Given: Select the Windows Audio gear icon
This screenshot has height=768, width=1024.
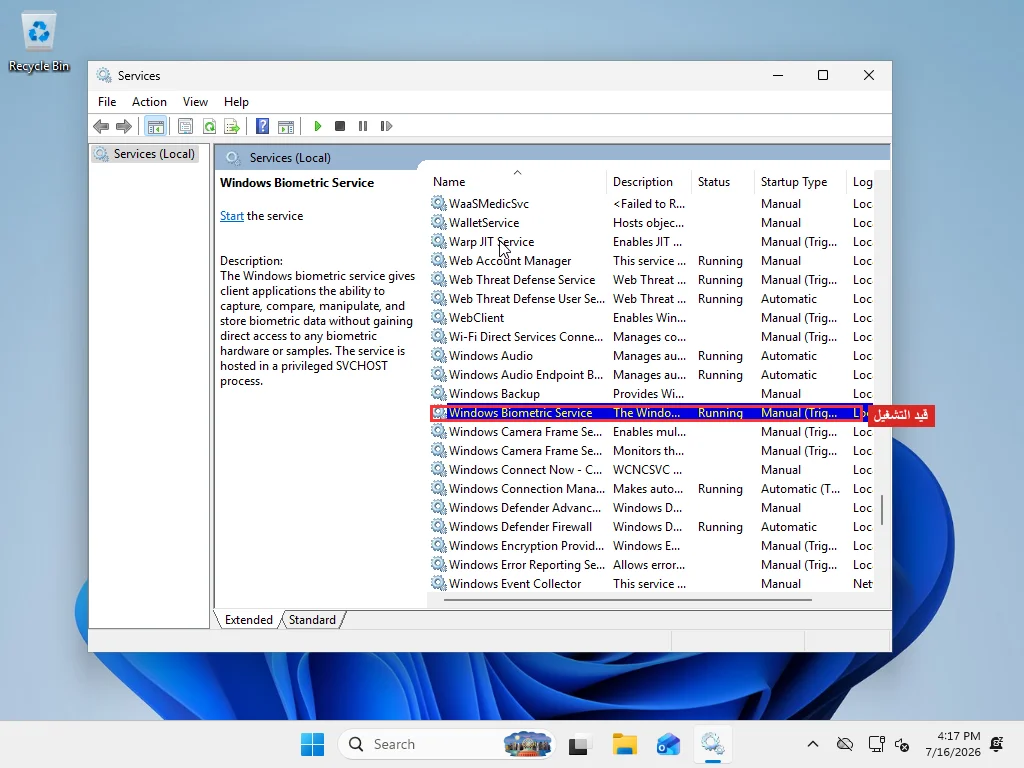Looking at the screenshot, I should 439,355.
